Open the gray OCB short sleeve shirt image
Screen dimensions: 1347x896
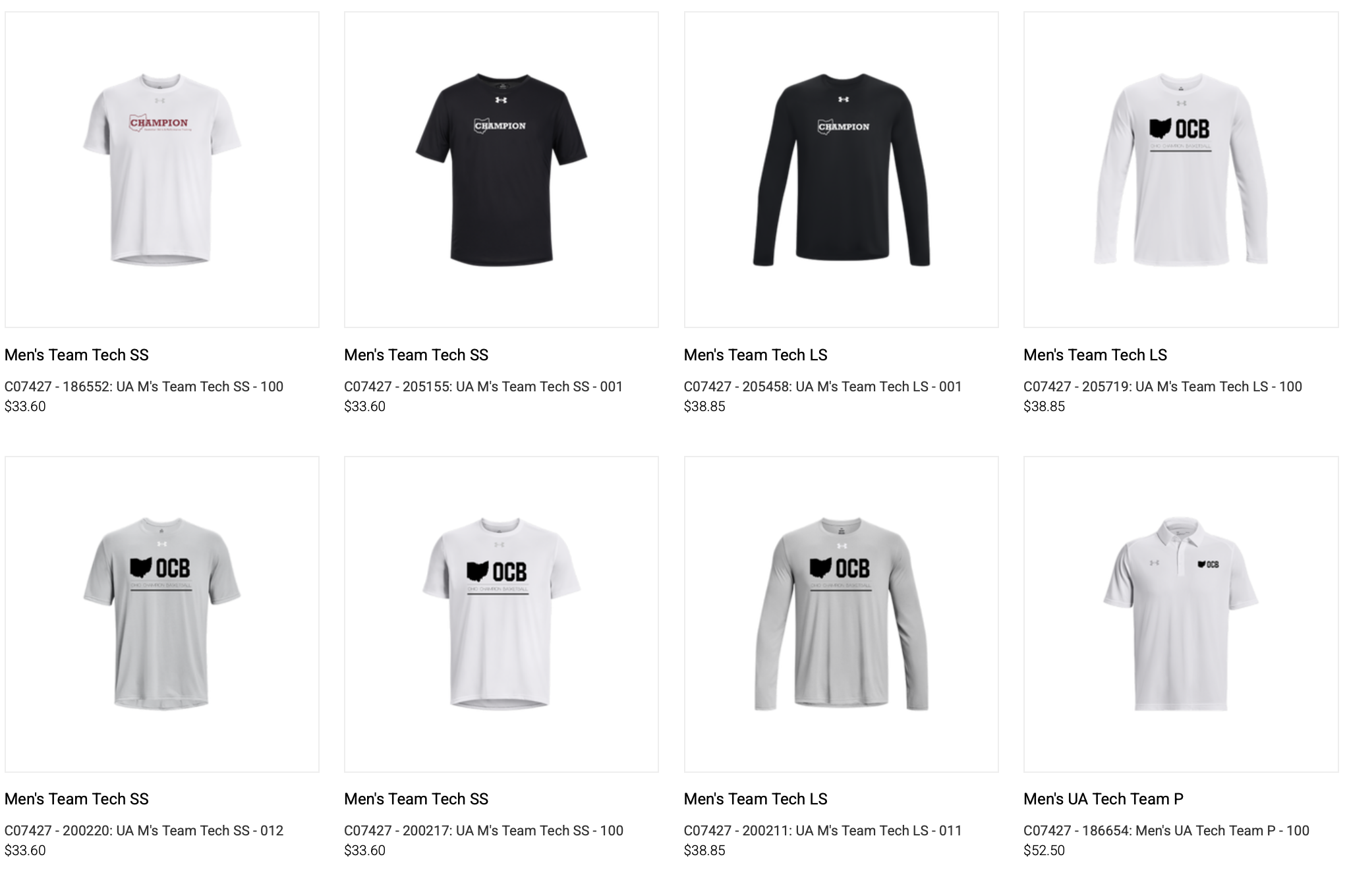pos(162,614)
